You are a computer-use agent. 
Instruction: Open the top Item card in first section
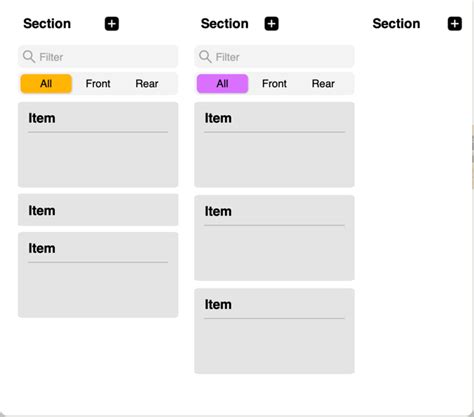pos(98,145)
